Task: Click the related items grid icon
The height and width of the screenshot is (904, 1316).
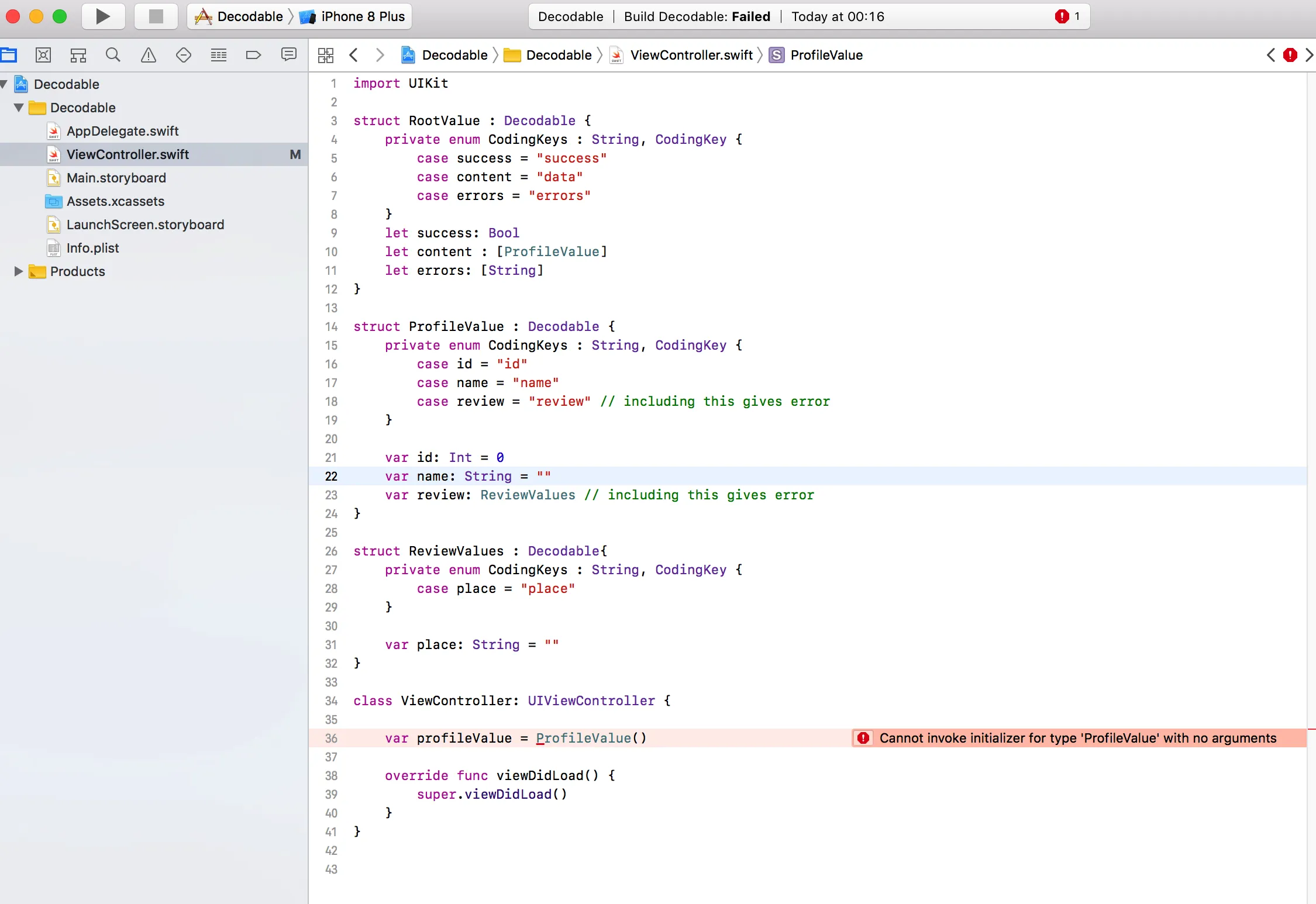Action: (326, 55)
